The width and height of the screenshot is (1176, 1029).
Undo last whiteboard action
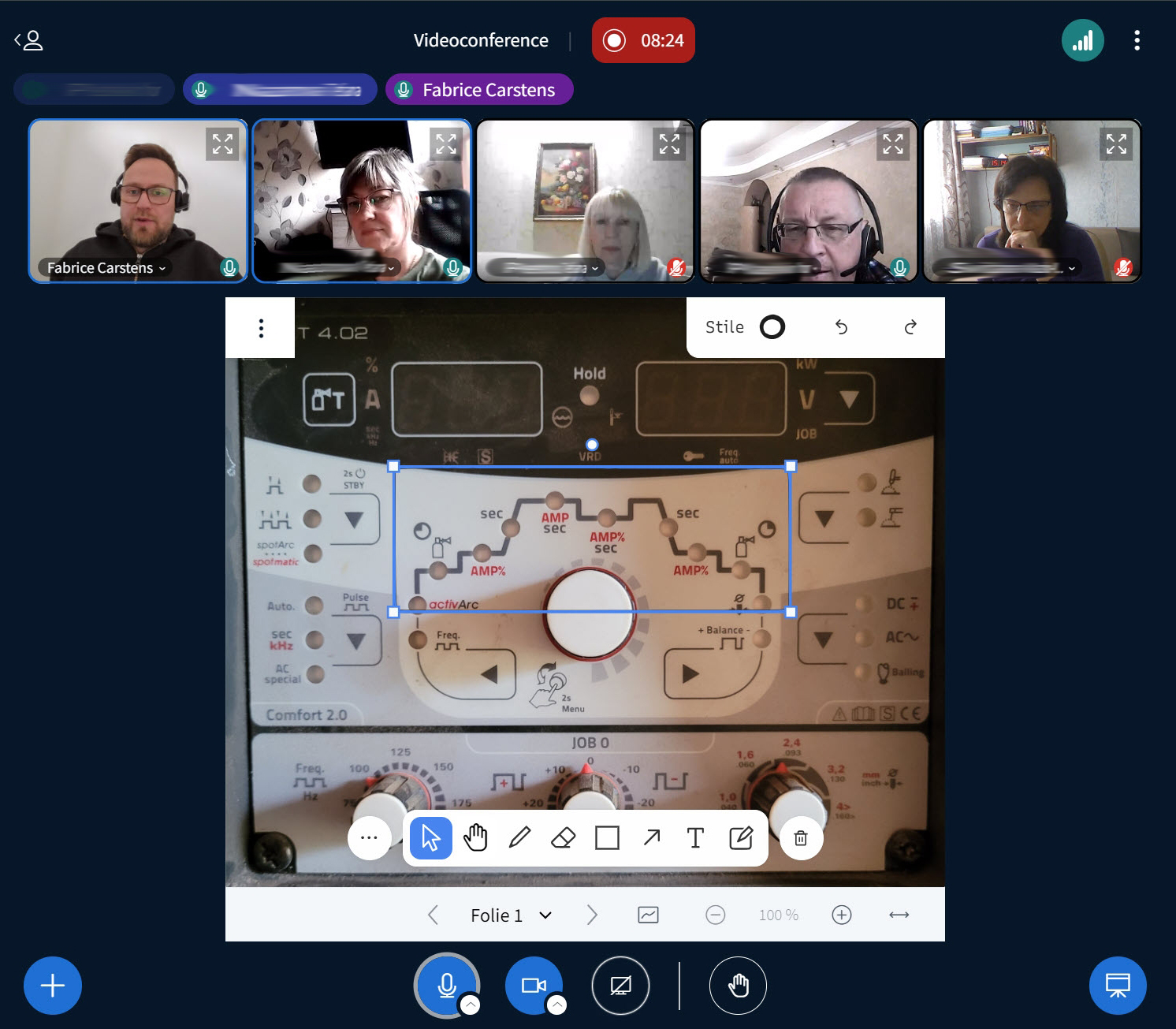click(x=841, y=327)
